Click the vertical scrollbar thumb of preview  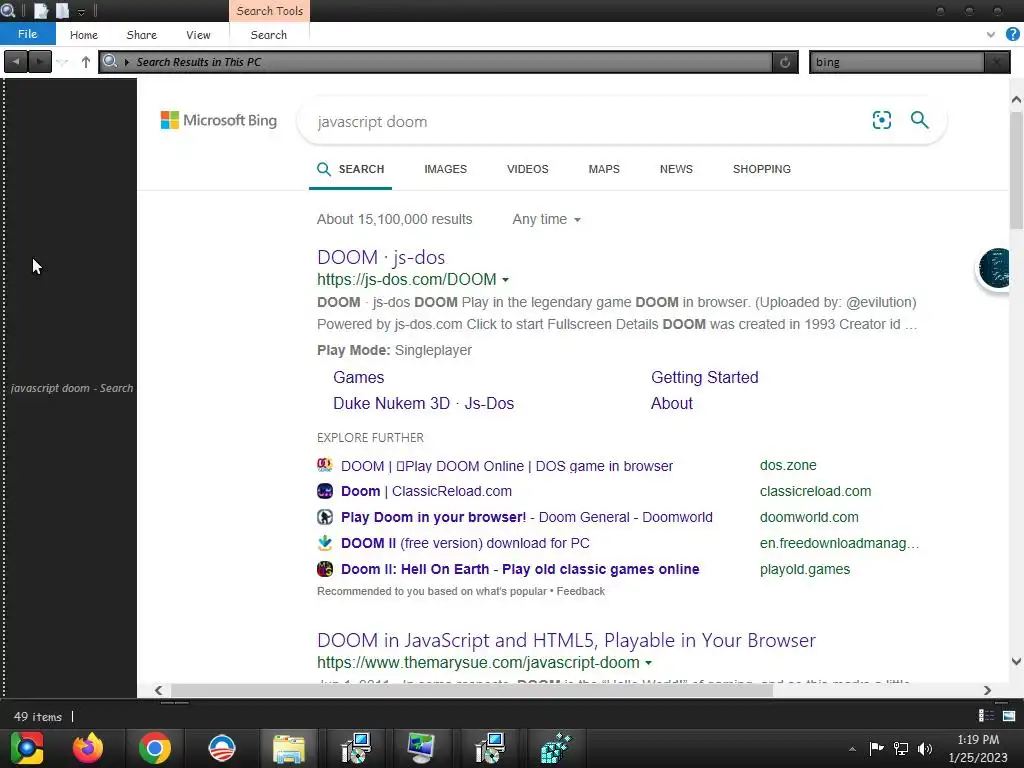coord(1016,170)
